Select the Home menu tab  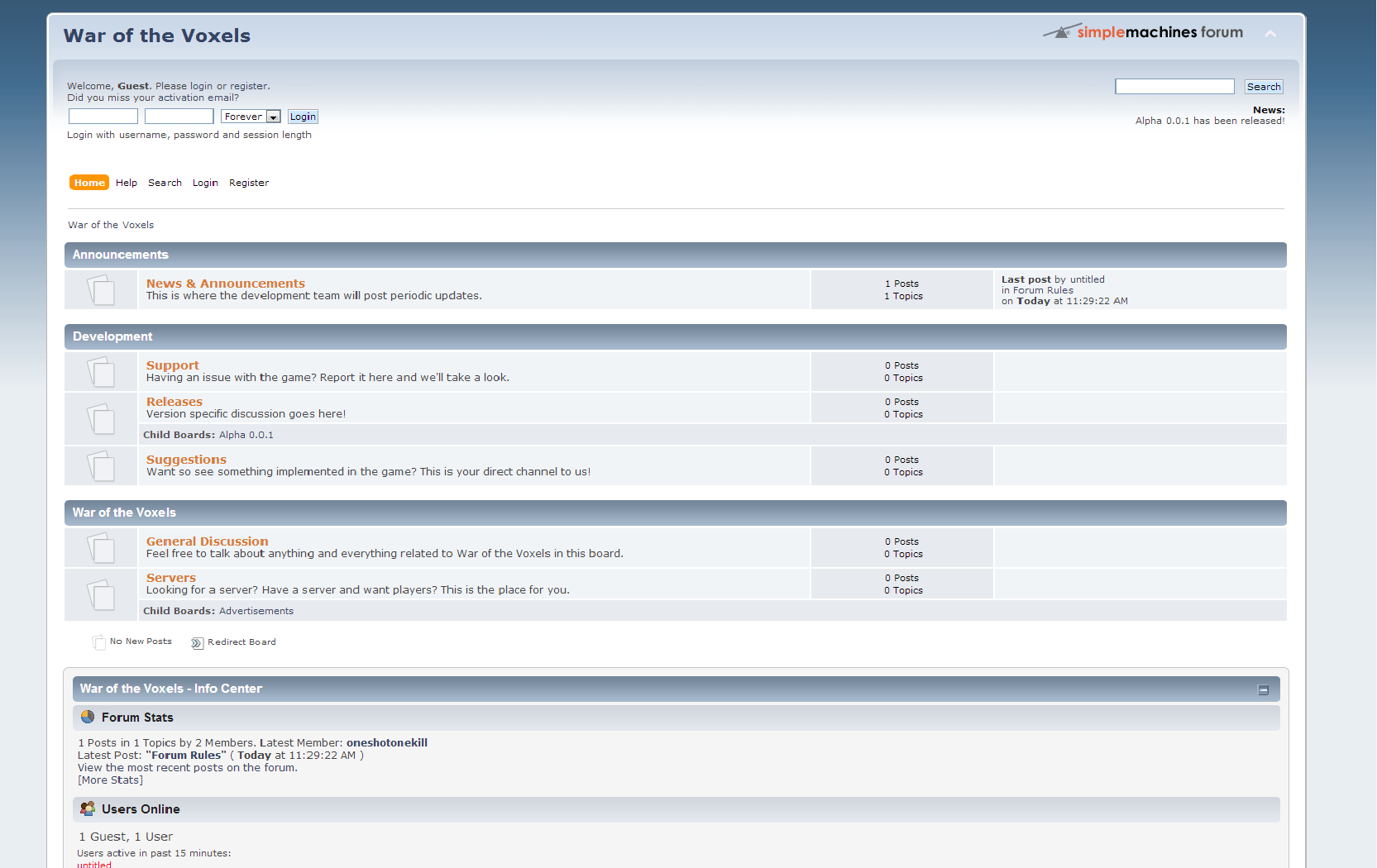[x=89, y=183]
